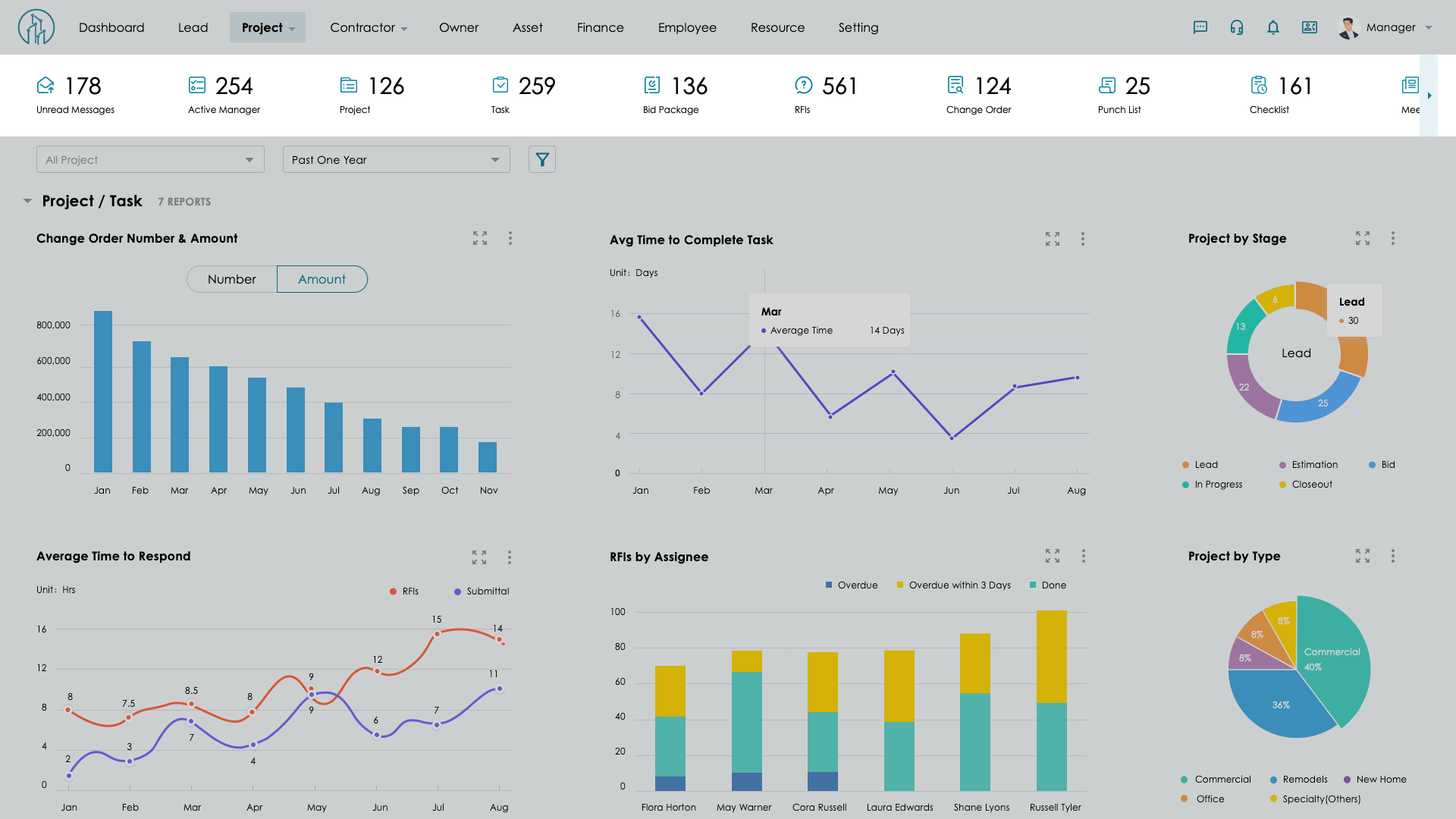Click the contact card icon

point(1310,27)
